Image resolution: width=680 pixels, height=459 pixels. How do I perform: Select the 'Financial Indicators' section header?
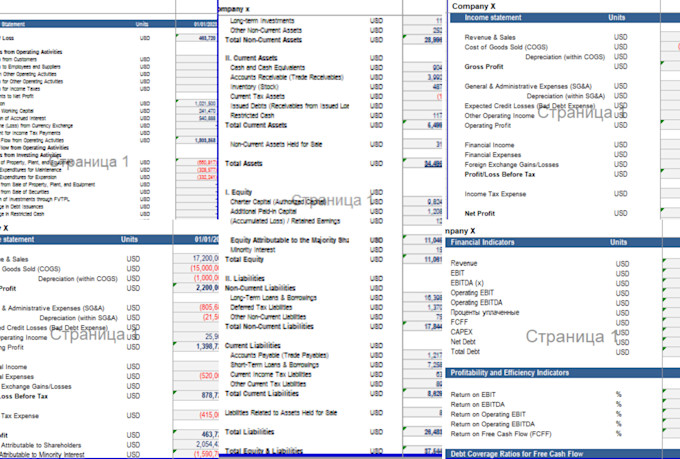pyautogui.click(x=482, y=243)
